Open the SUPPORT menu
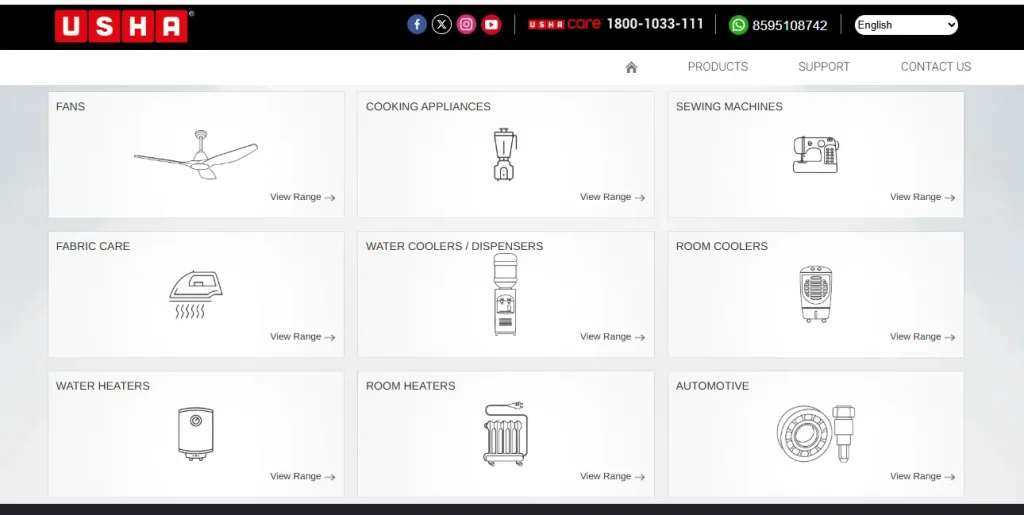This screenshot has width=1024, height=515. click(824, 67)
